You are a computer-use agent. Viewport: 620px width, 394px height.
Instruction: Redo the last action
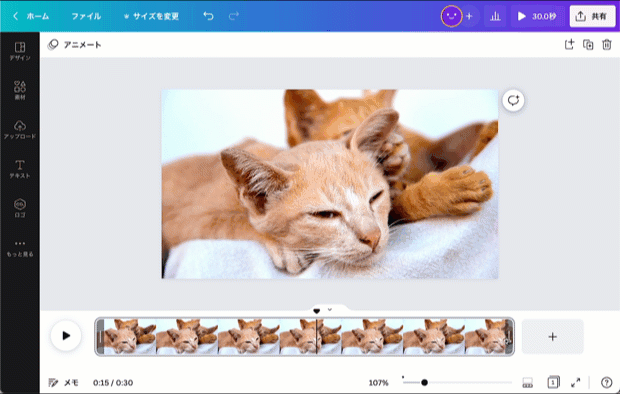click(234, 16)
